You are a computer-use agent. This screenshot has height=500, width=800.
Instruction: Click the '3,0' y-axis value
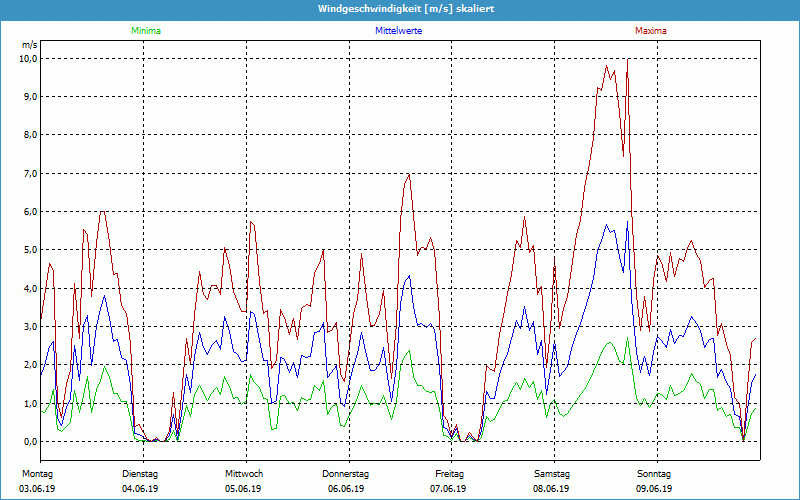click(x=30, y=327)
